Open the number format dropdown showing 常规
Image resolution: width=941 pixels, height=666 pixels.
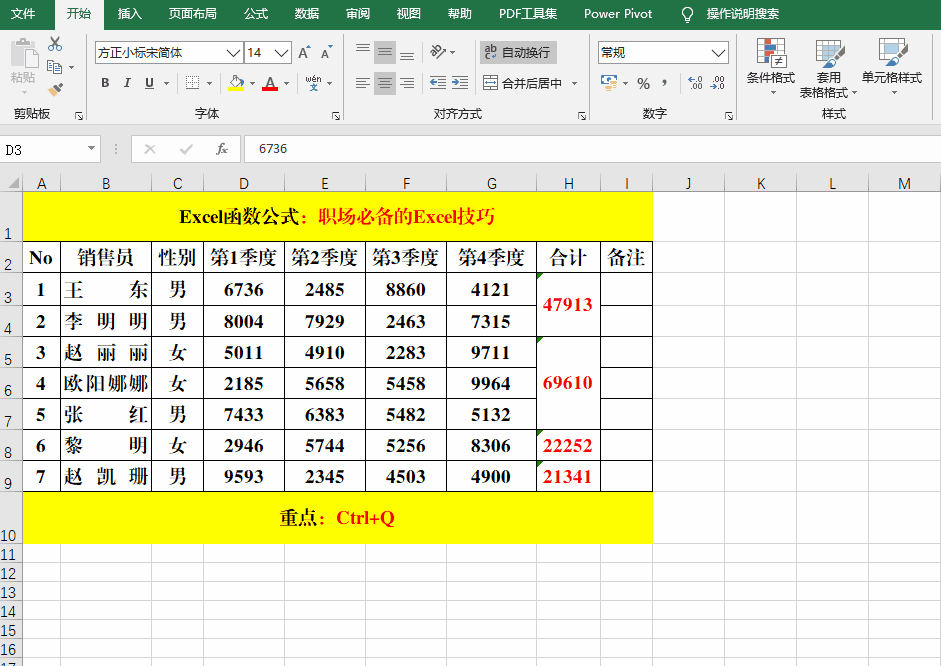(x=660, y=51)
